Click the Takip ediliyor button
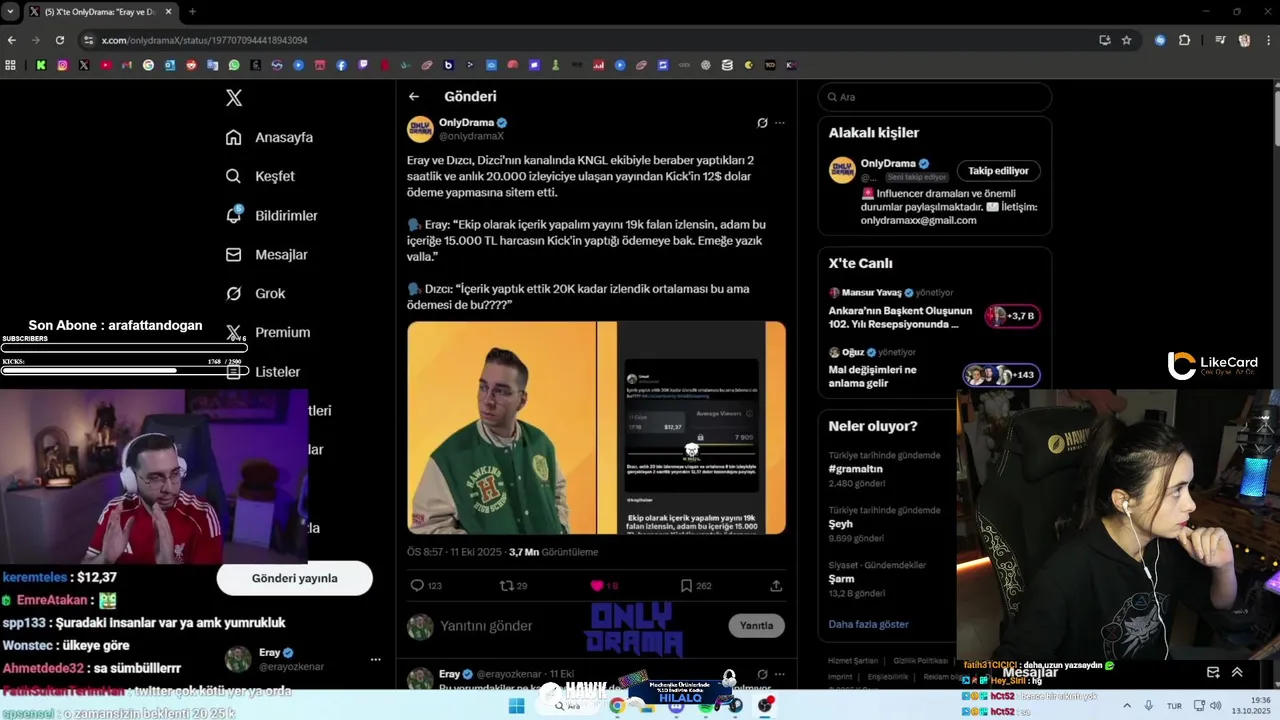Viewport: 1280px width, 720px height. [998, 171]
